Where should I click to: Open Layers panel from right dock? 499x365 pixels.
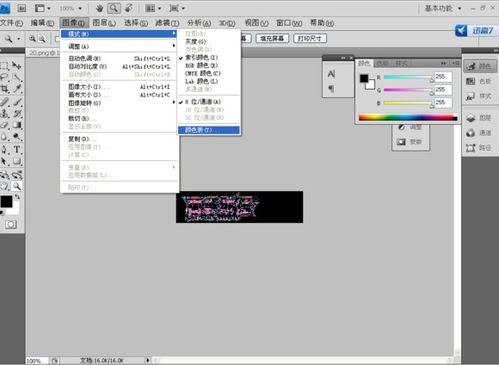[479, 118]
